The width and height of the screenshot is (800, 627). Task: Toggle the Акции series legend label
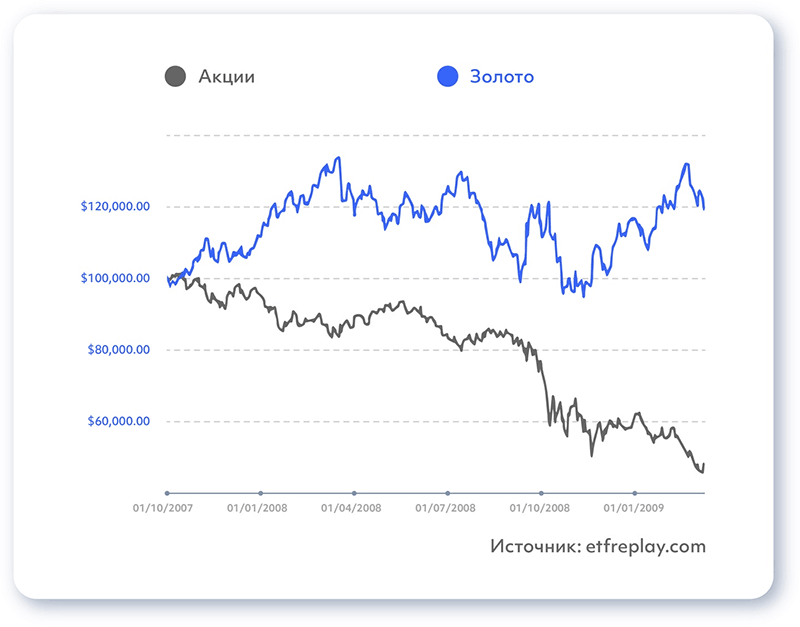226,76
